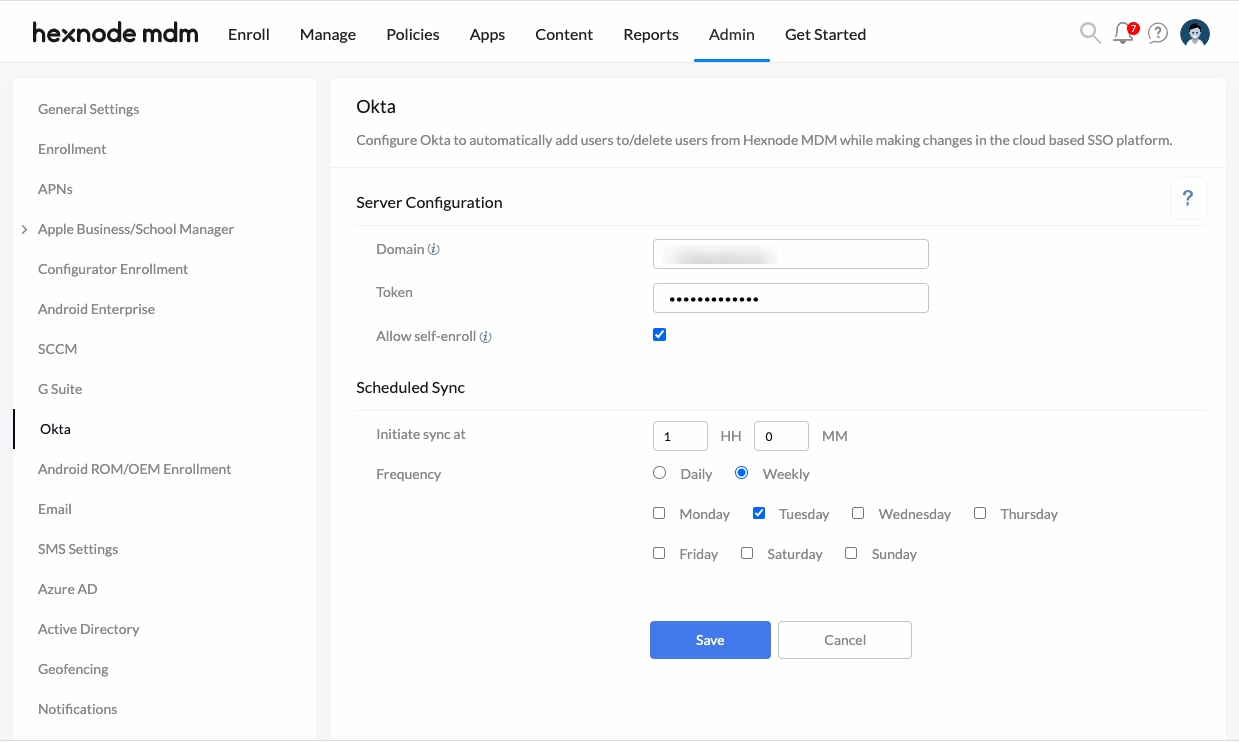Click the Token password field

790,298
